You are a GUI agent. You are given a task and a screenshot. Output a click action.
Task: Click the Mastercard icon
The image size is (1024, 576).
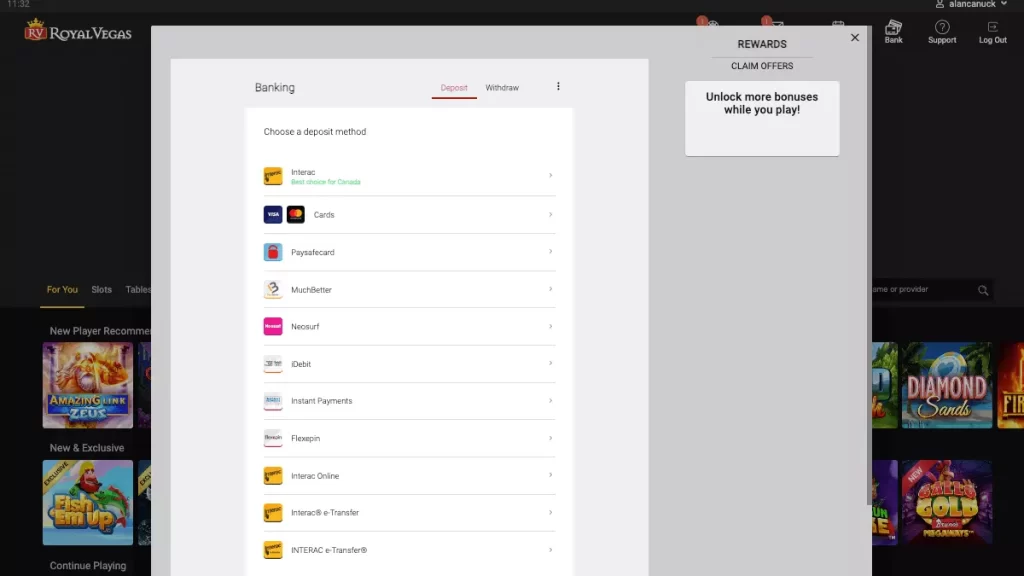click(x=296, y=214)
